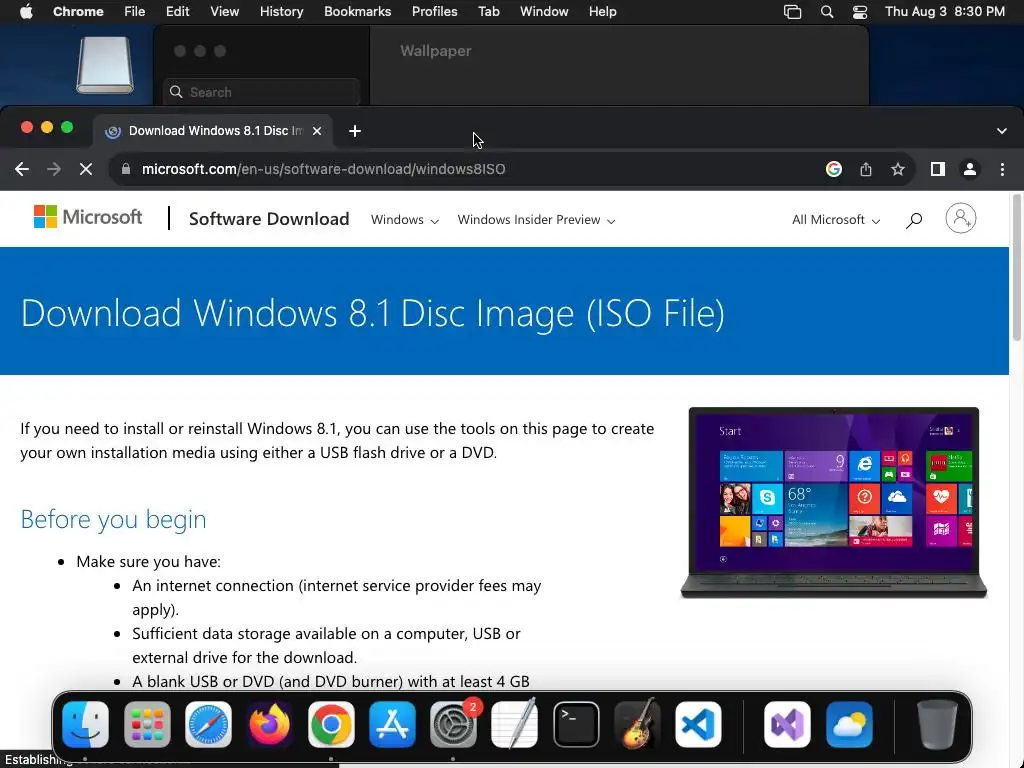Open Launchpad from the dock

tap(147, 724)
